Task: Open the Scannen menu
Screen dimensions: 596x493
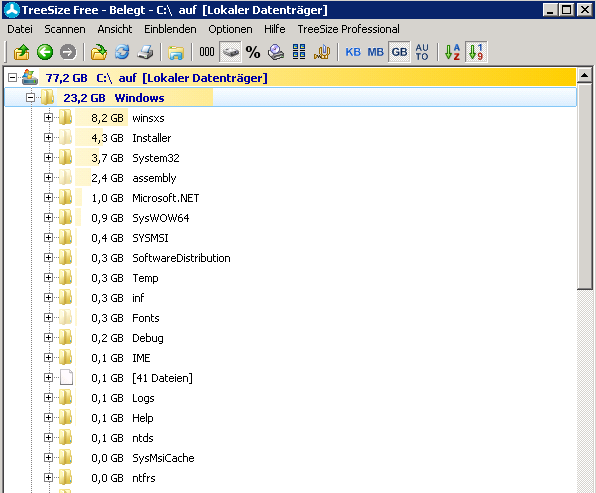Action: 65,29
